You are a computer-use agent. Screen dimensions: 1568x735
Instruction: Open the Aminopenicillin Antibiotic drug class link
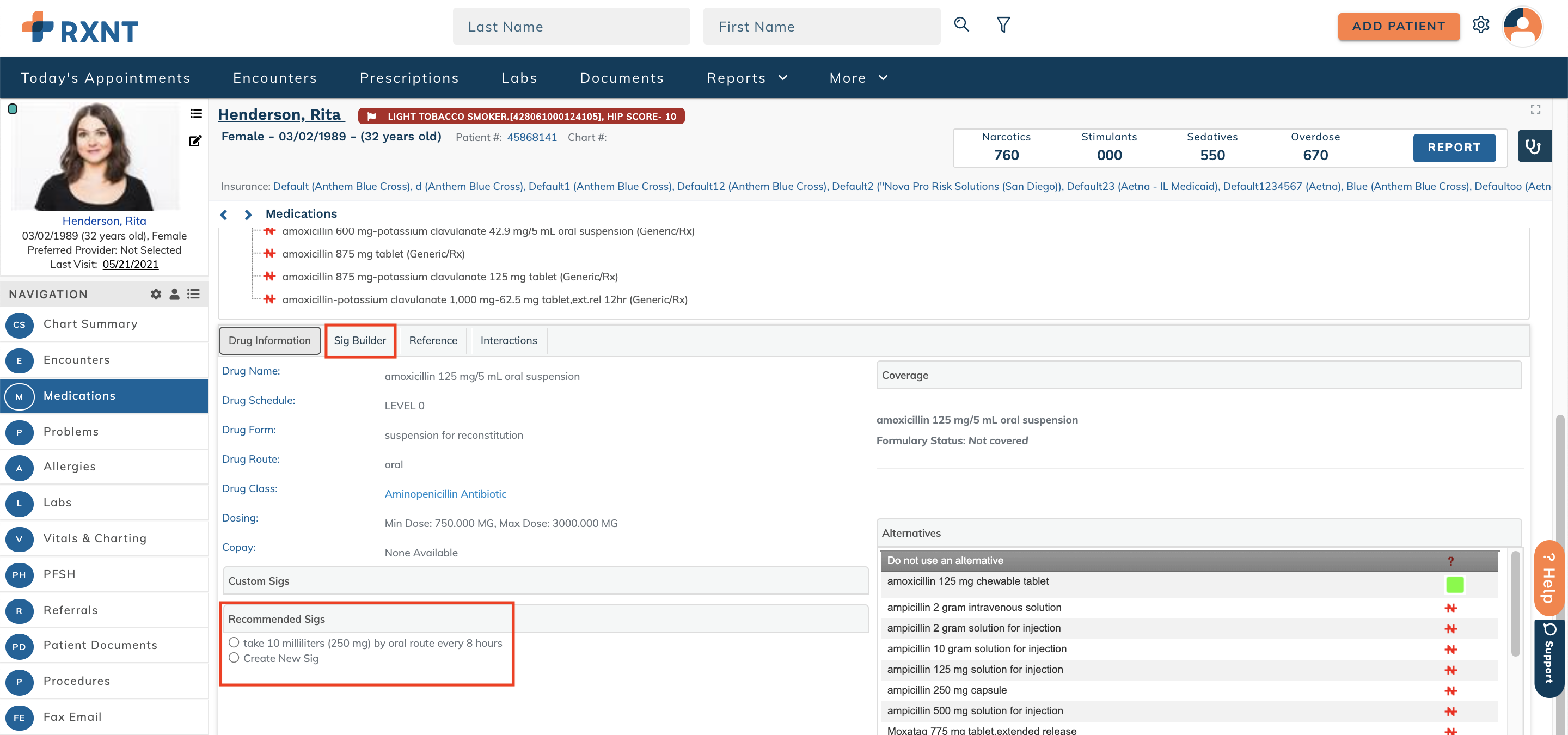click(445, 493)
